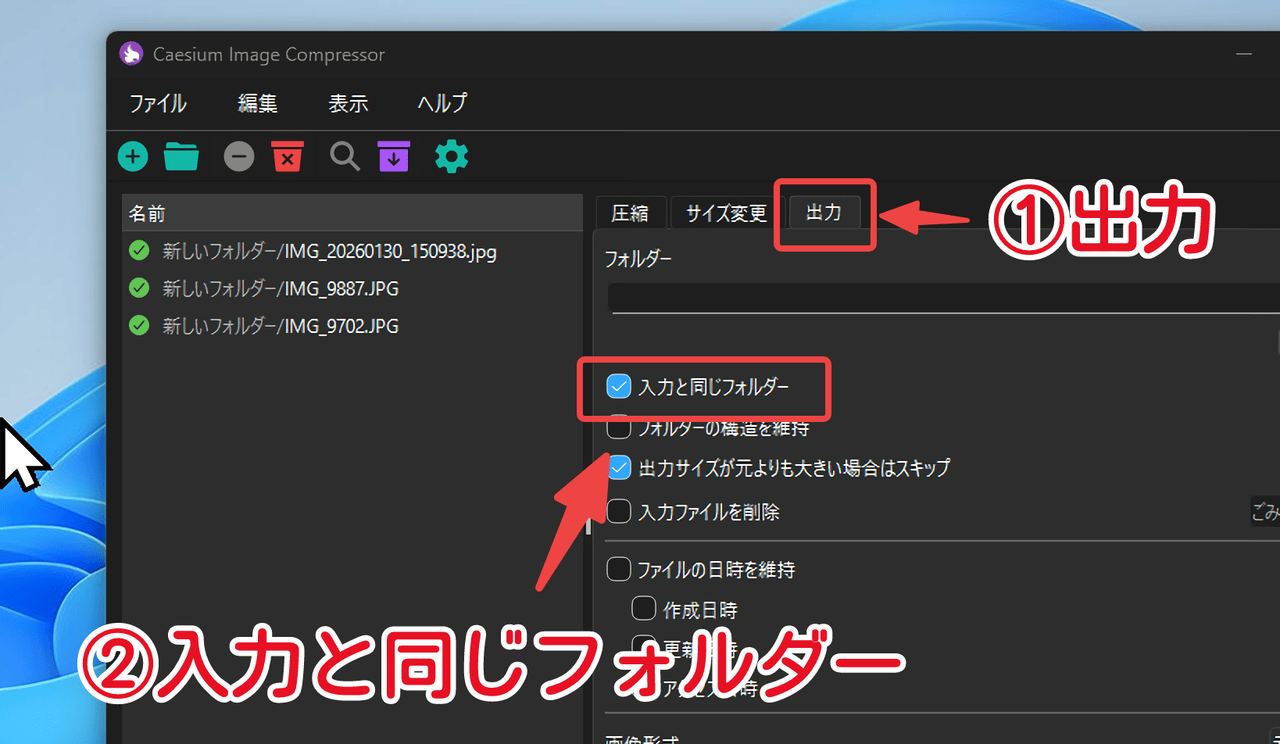
Task: Select file IMG_9702.JPG in the list
Action: click(x=352, y=326)
